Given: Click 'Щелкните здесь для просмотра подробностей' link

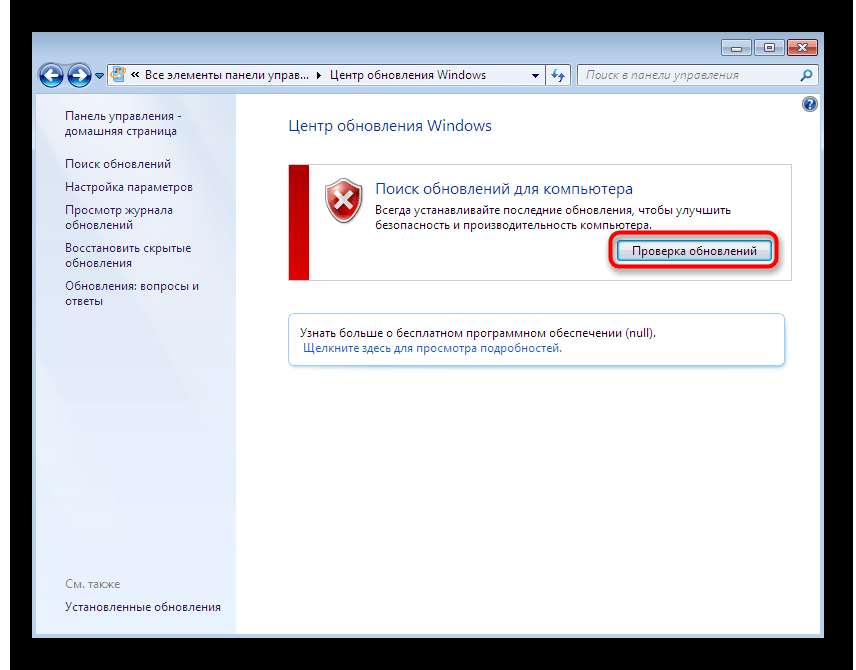Looking at the screenshot, I should (432, 348).
